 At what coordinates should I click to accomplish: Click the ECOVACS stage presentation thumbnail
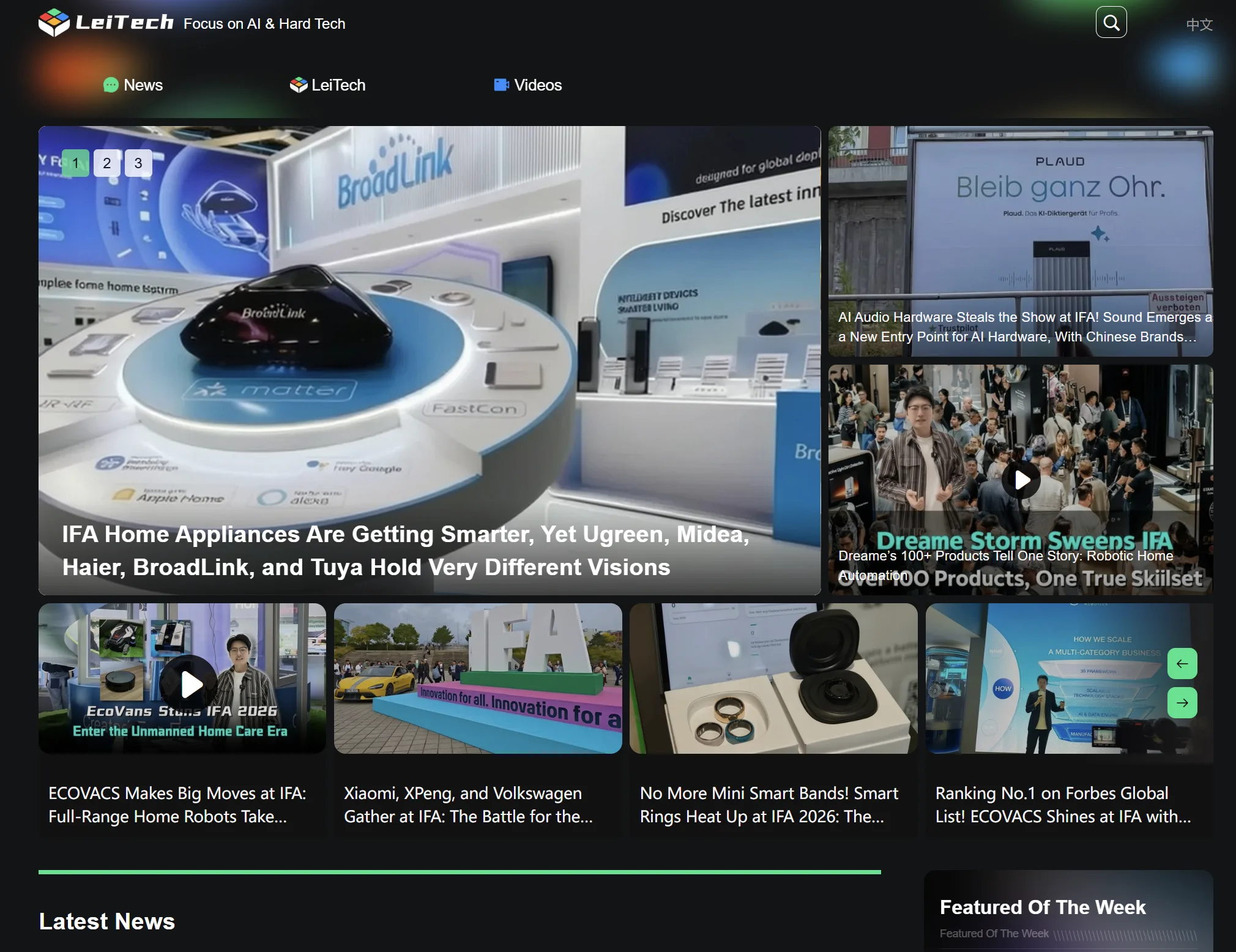click(1070, 679)
